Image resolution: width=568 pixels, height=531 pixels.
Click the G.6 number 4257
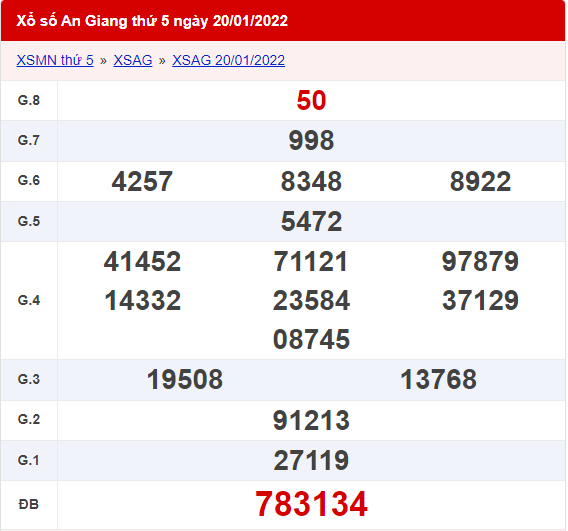(142, 181)
